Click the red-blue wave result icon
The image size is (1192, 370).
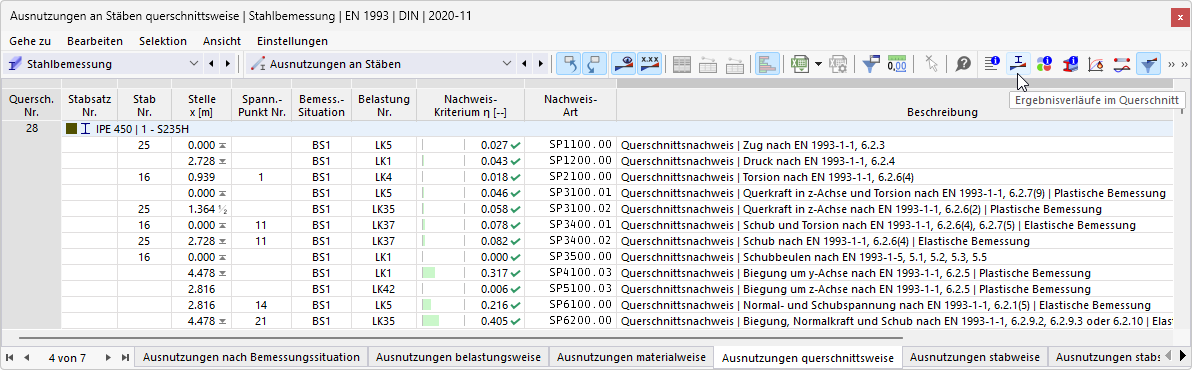pyautogui.click(x=1122, y=64)
